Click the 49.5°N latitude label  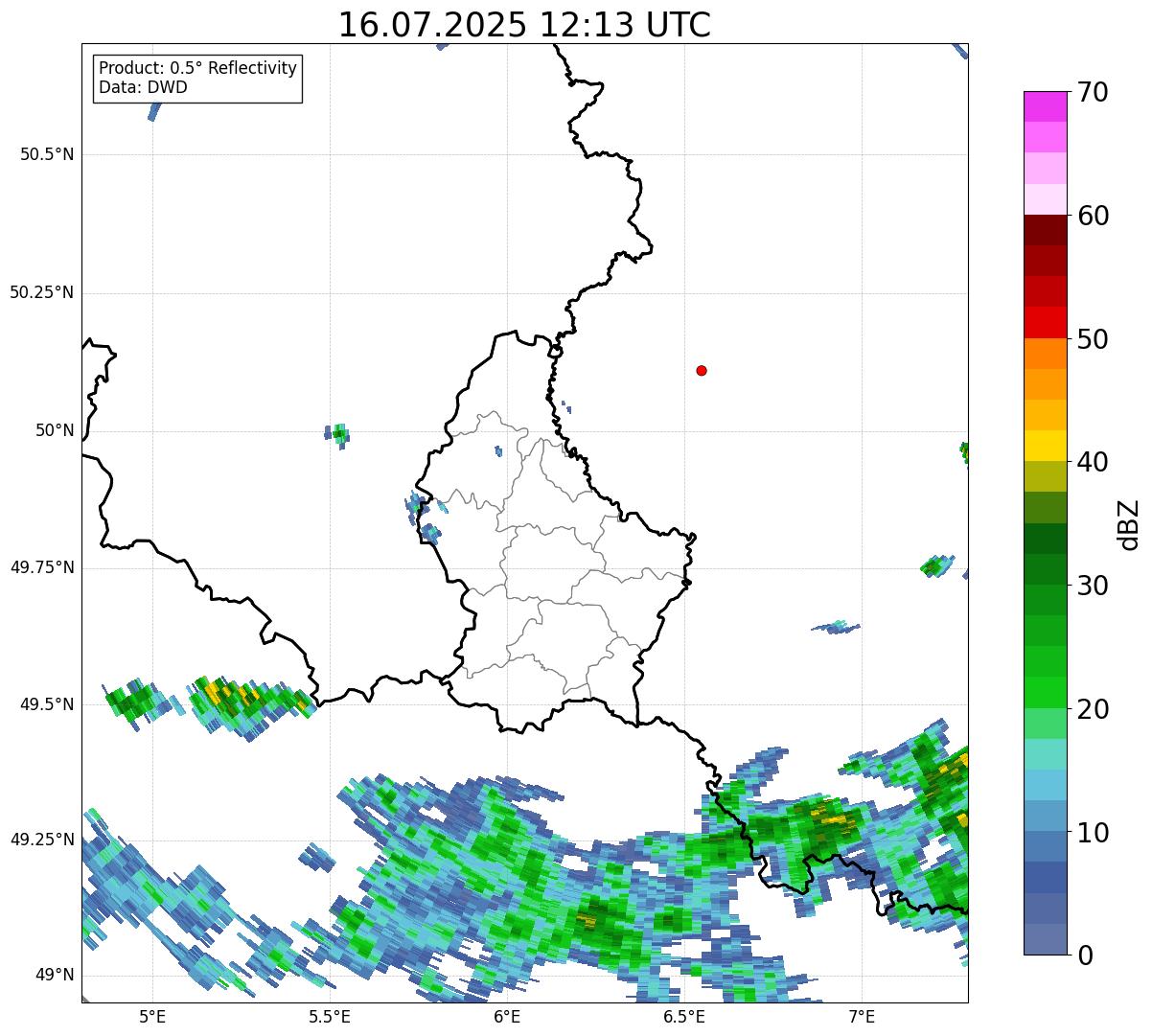point(47,704)
